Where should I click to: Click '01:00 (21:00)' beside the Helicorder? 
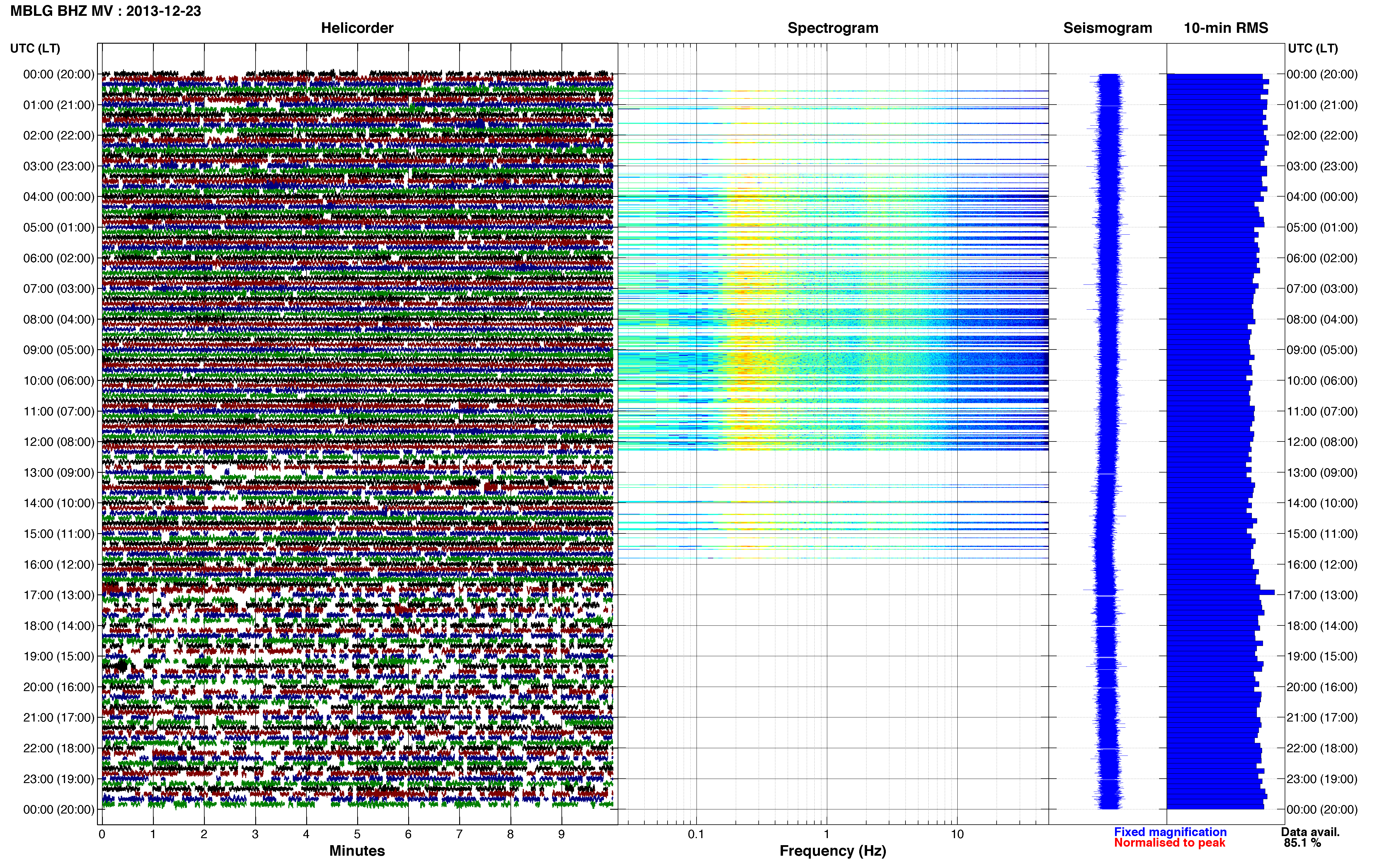pyautogui.click(x=59, y=105)
